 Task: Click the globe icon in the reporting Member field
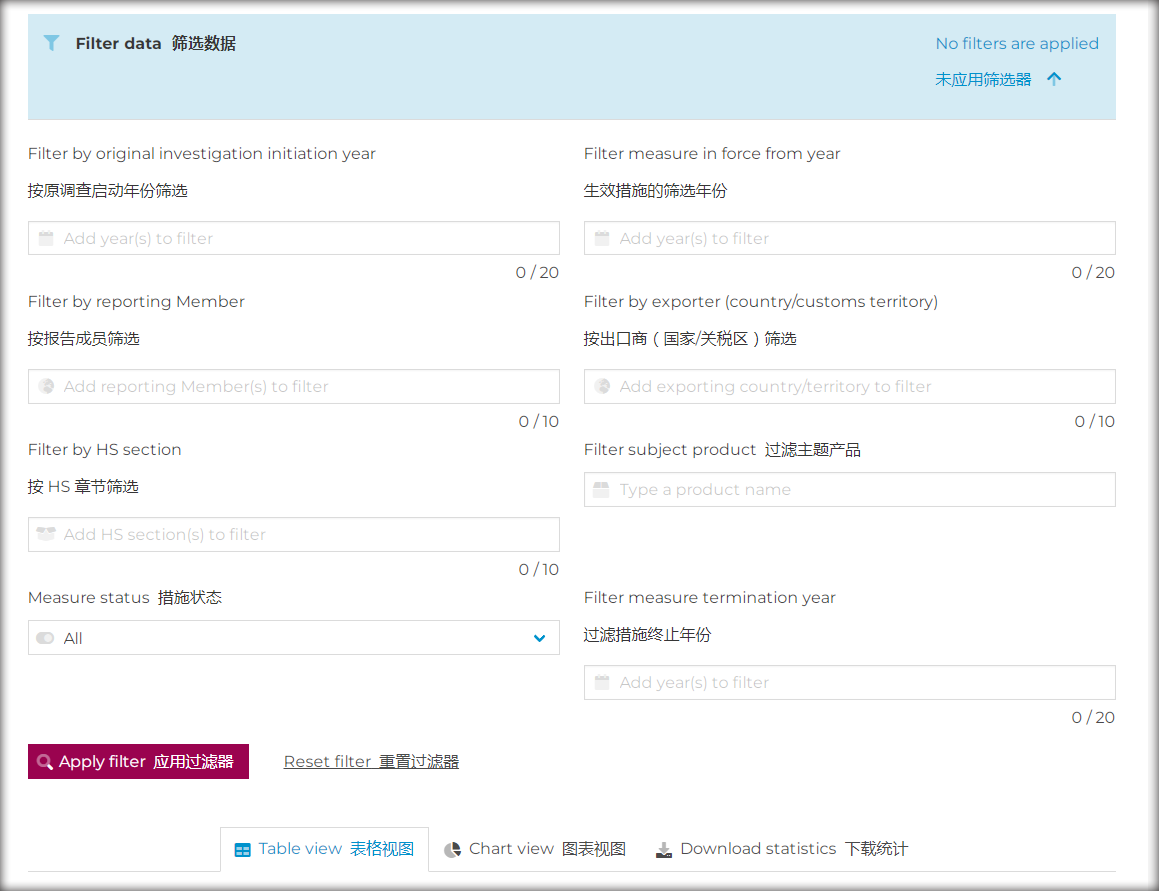(46, 386)
